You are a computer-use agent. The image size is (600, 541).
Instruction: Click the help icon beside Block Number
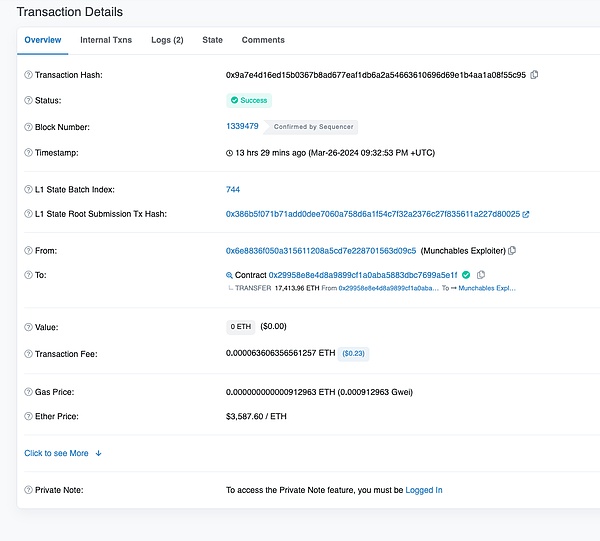(27, 127)
